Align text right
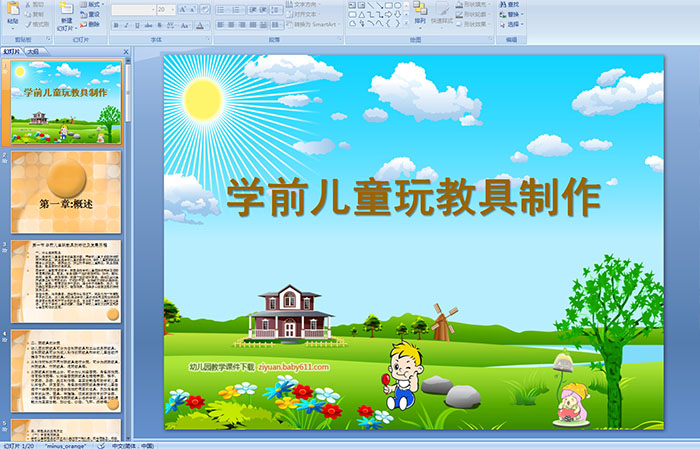 (x=242, y=25)
